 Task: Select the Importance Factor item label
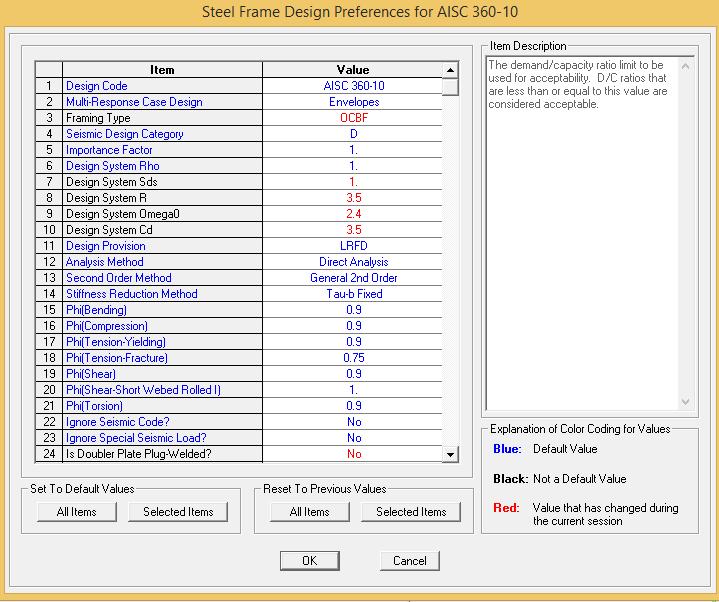[162, 150]
